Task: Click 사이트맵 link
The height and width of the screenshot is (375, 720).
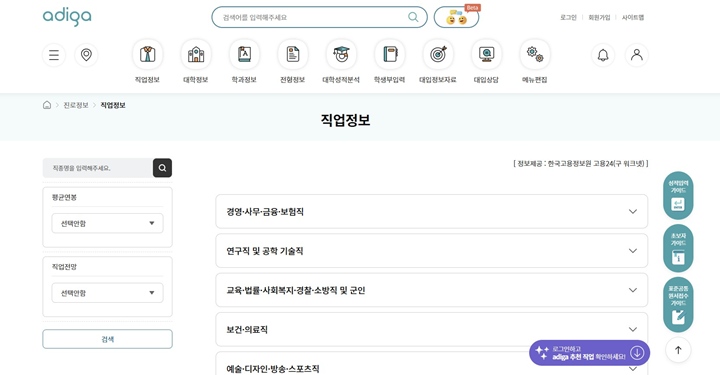Action: coord(633,17)
